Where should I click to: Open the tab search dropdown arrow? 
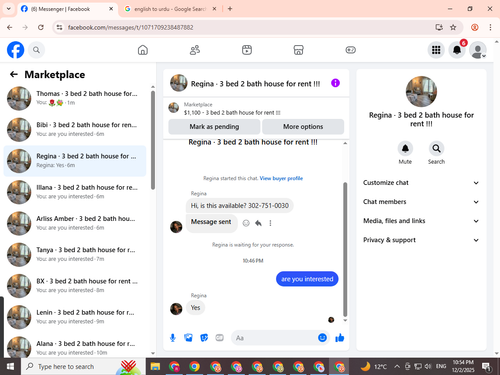click(x=9, y=9)
